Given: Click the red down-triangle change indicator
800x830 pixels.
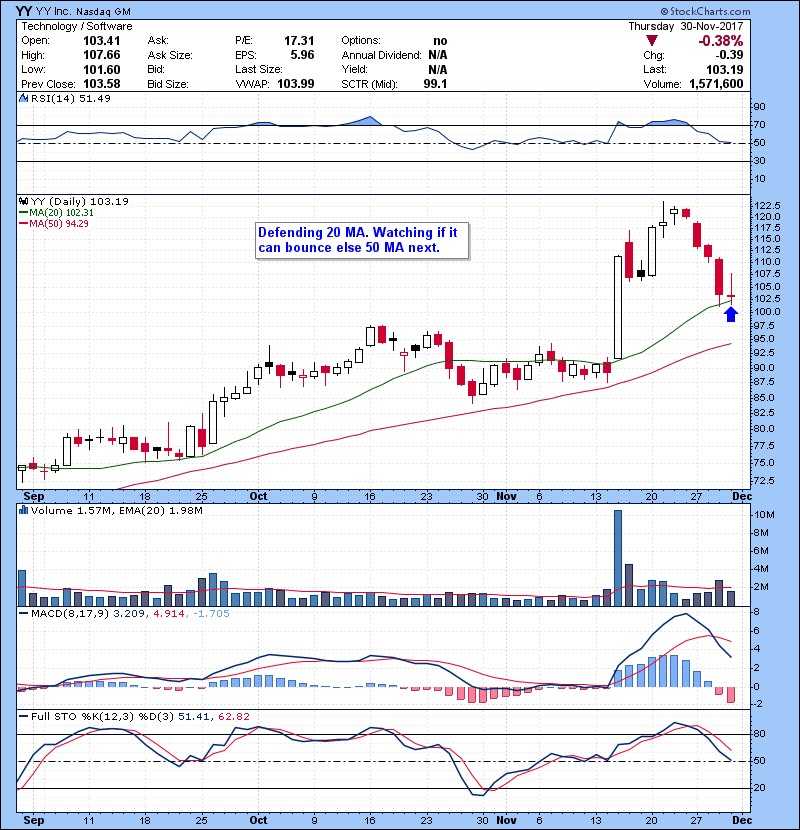Looking at the screenshot, I should [652, 41].
